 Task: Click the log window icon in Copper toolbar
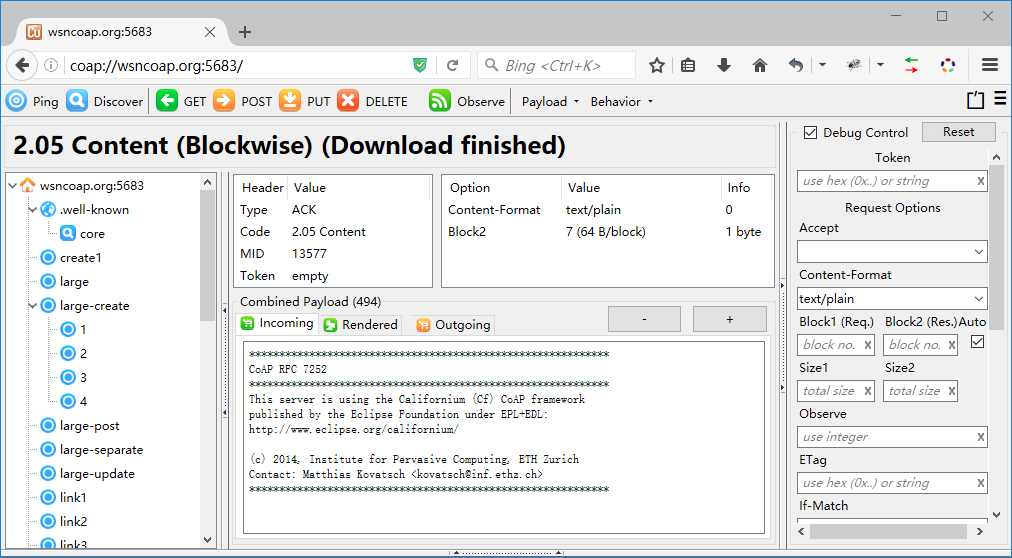975,101
